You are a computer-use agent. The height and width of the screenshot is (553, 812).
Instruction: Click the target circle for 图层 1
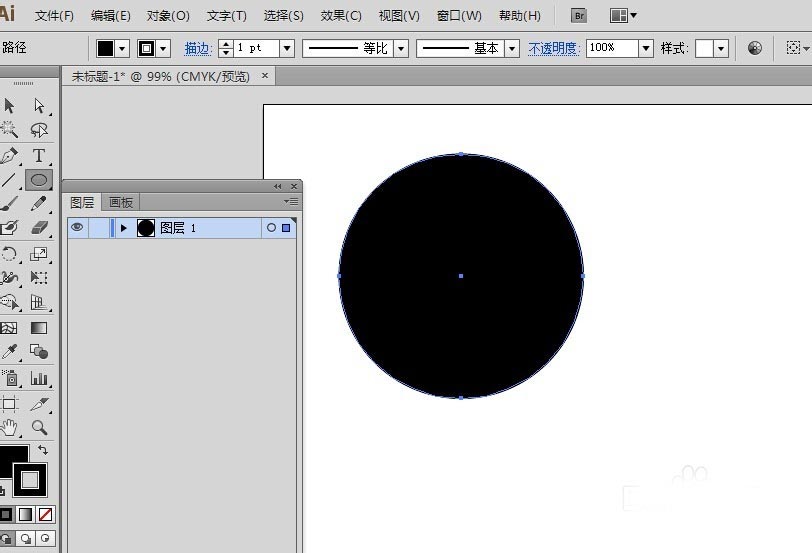click(271, 228)
